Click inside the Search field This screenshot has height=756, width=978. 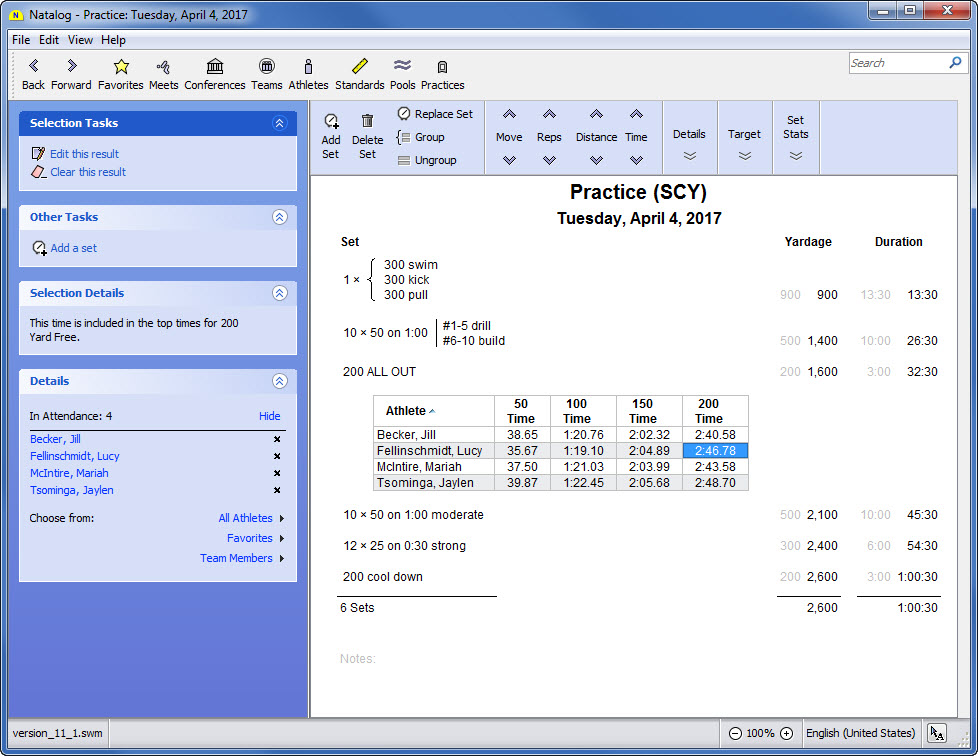click(x=896, y=63)
